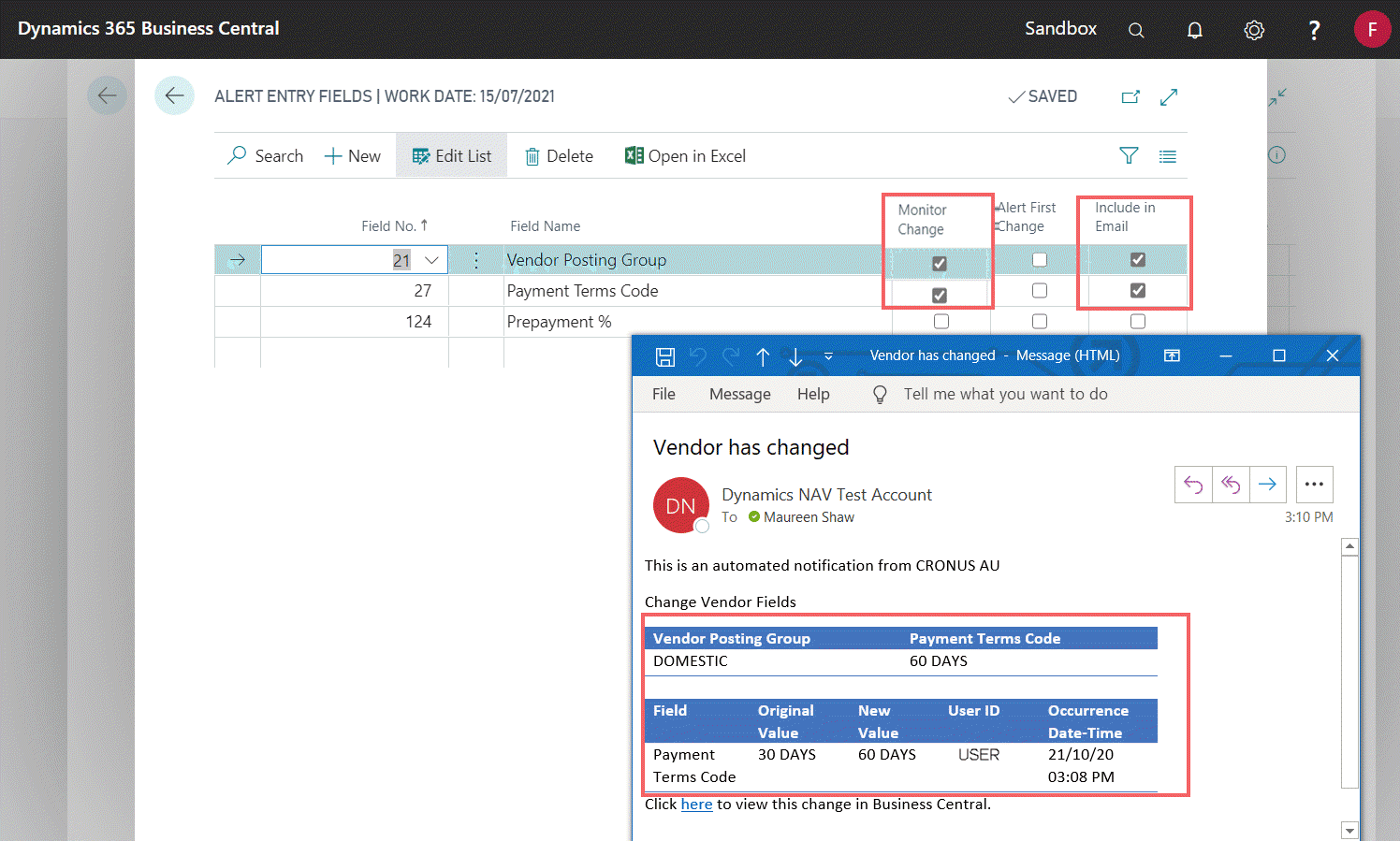Switch the list view layout icon

pos(1168,156)
